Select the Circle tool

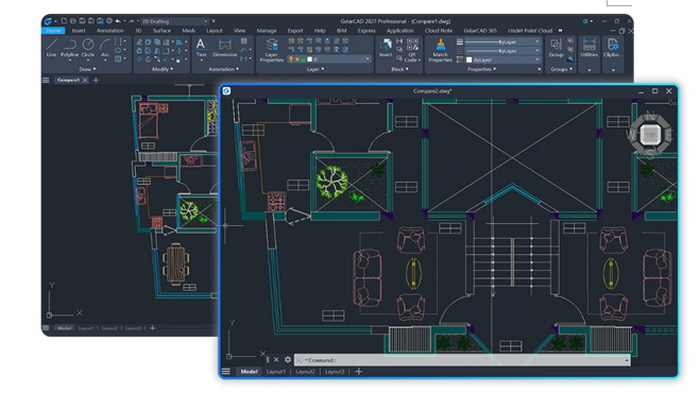[x=88, y=48]
